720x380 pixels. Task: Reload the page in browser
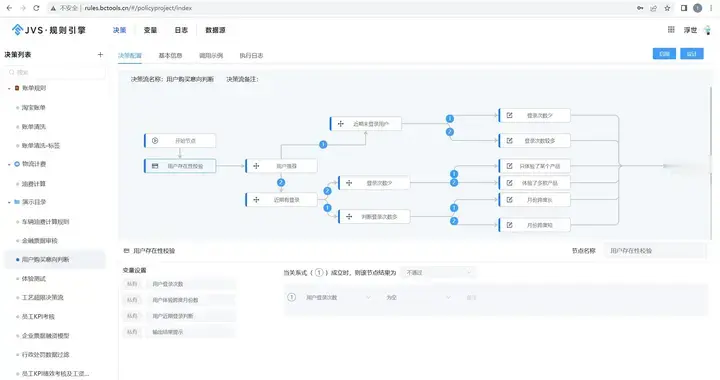(x=36, y=8)
